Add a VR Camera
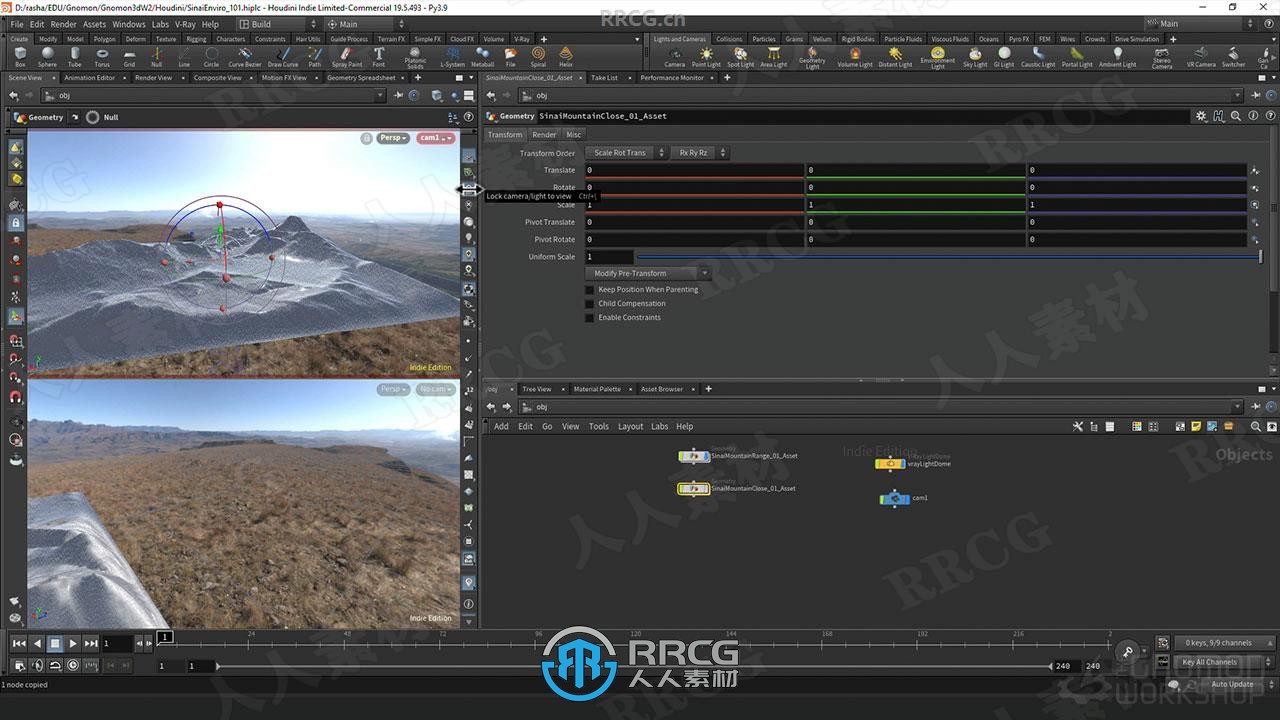 (x=1201, y=56)
